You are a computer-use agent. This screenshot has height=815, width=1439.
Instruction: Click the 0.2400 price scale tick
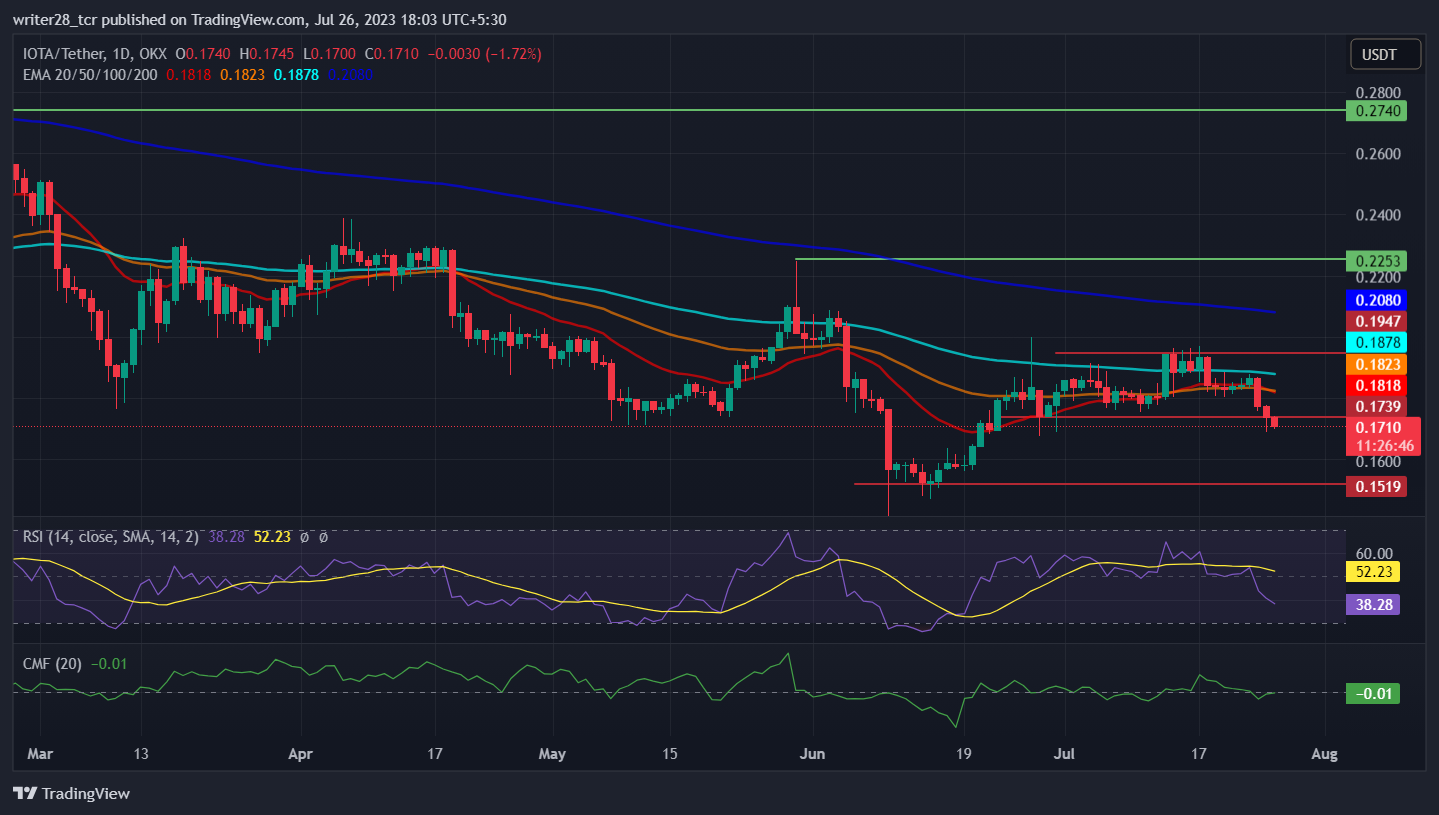click(x=1378, y=215)
